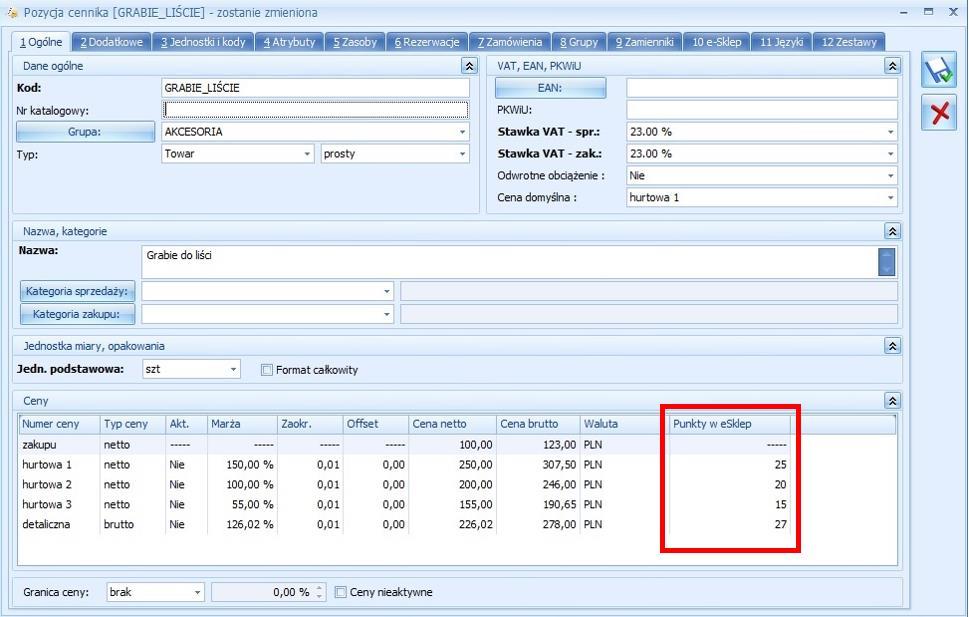Open Stawka VAT - spr. dropdown
Screen dimensions: 969x617
[890, 132]
